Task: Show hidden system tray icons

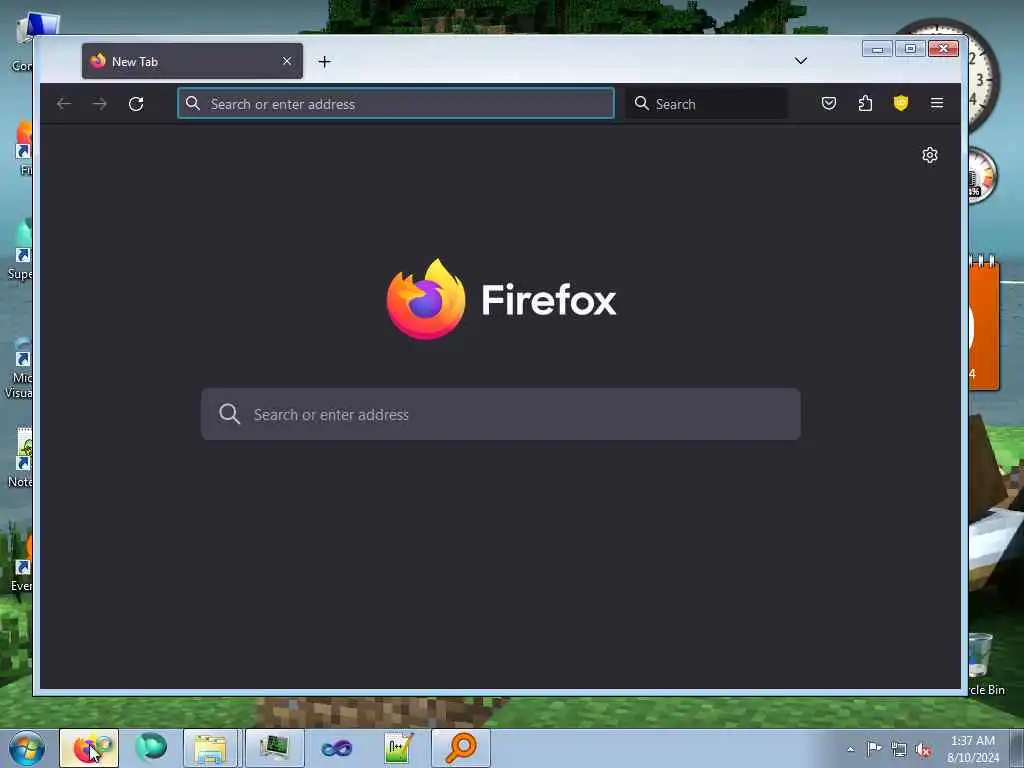Action: coord(850,749)
